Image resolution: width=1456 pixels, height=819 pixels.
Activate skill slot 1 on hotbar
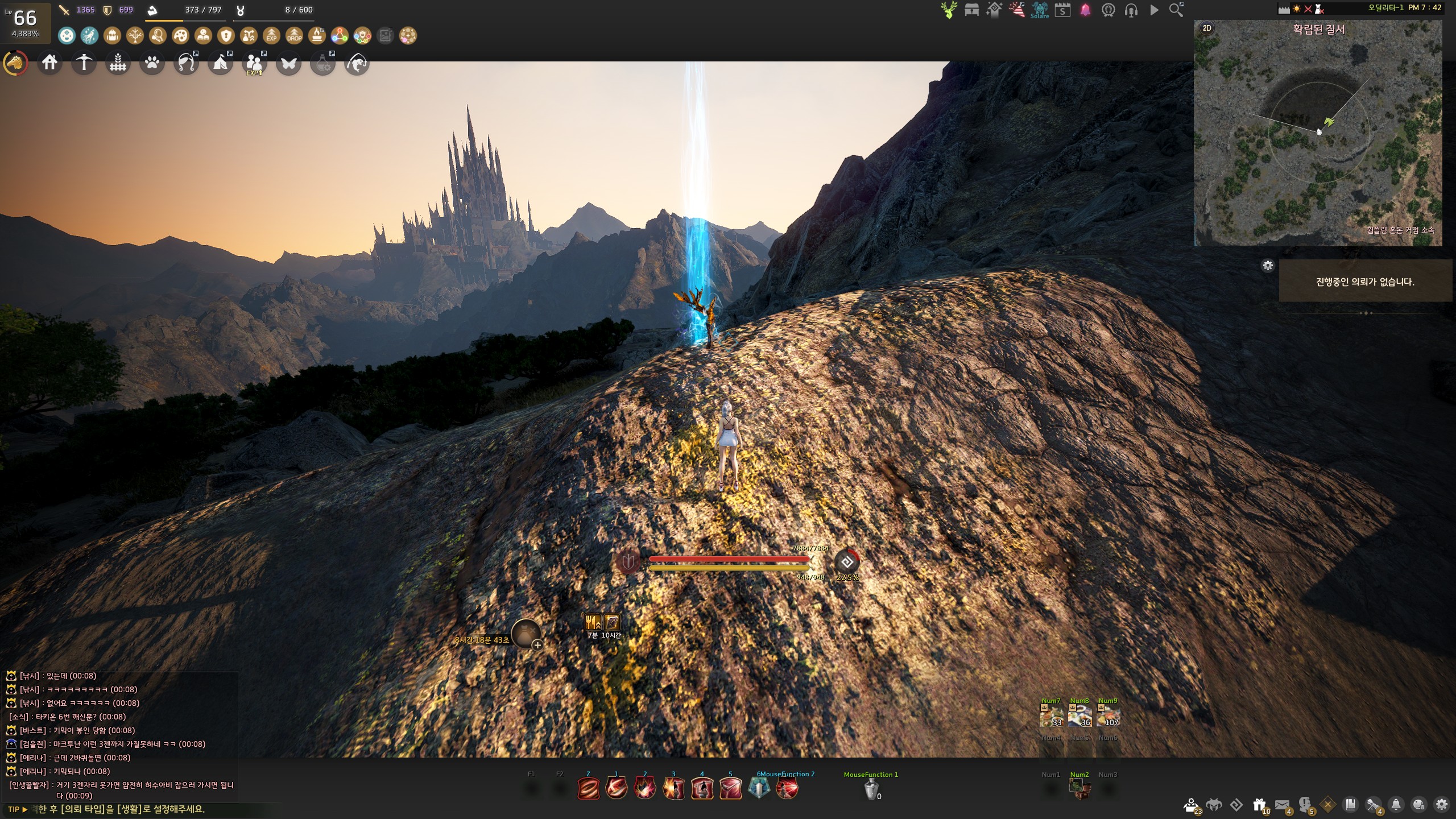[617, 789]
